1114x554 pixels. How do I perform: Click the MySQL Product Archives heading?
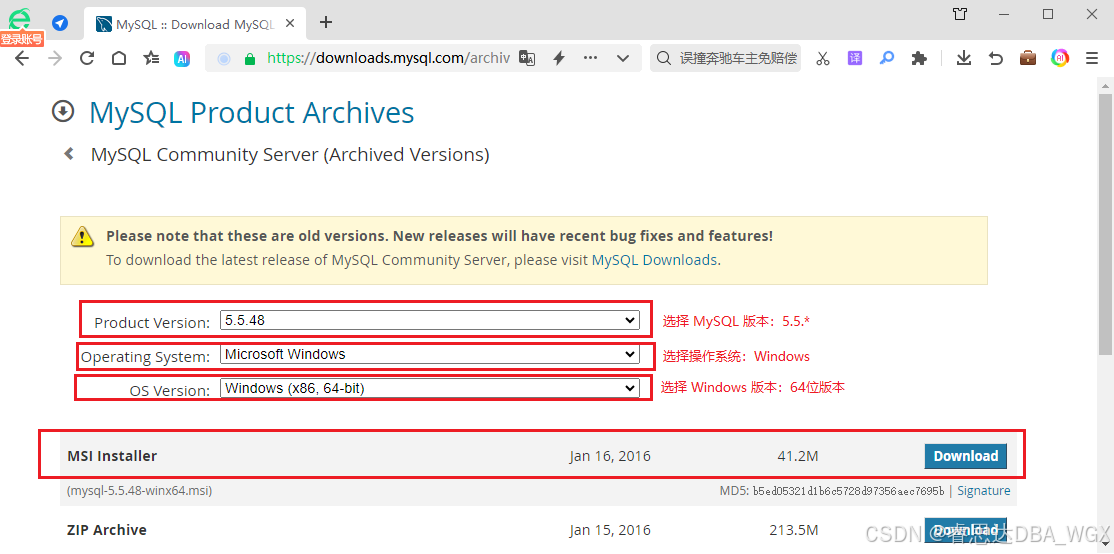click(252, 113)
